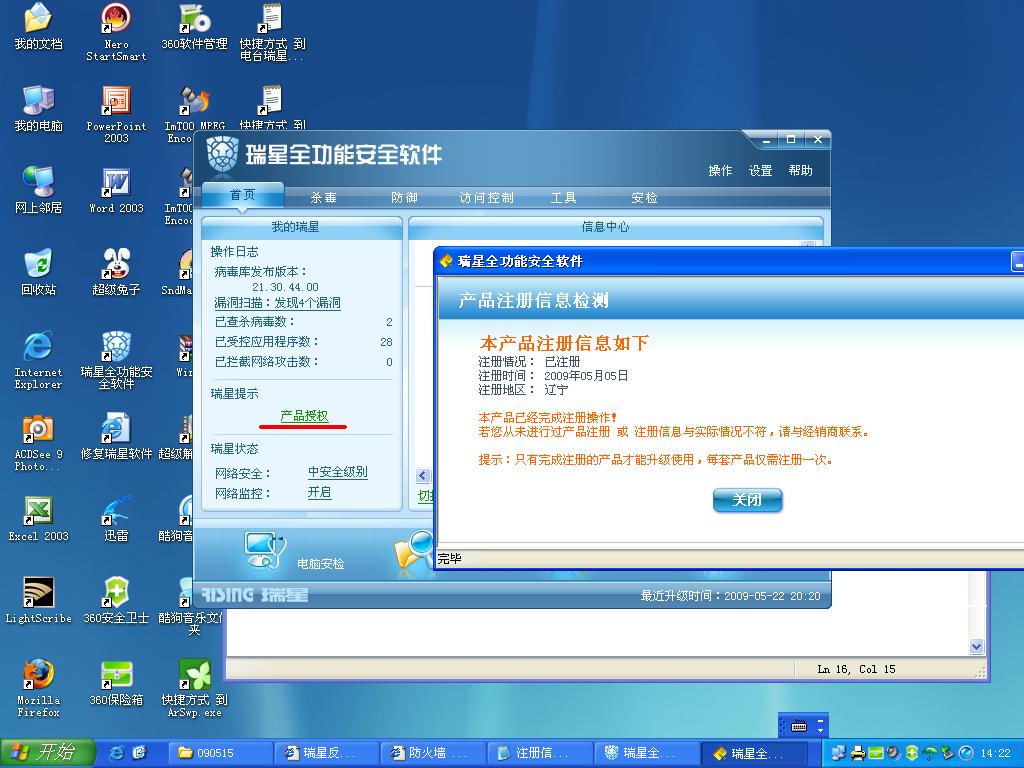
Task: Open 快捷方式 到 电台瑞星 desktop shortcut
Action: click(x=272, y=33)
